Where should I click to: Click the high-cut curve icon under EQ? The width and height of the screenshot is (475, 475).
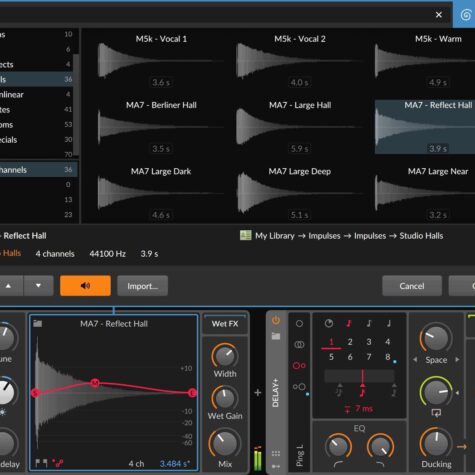click(380, 464)
